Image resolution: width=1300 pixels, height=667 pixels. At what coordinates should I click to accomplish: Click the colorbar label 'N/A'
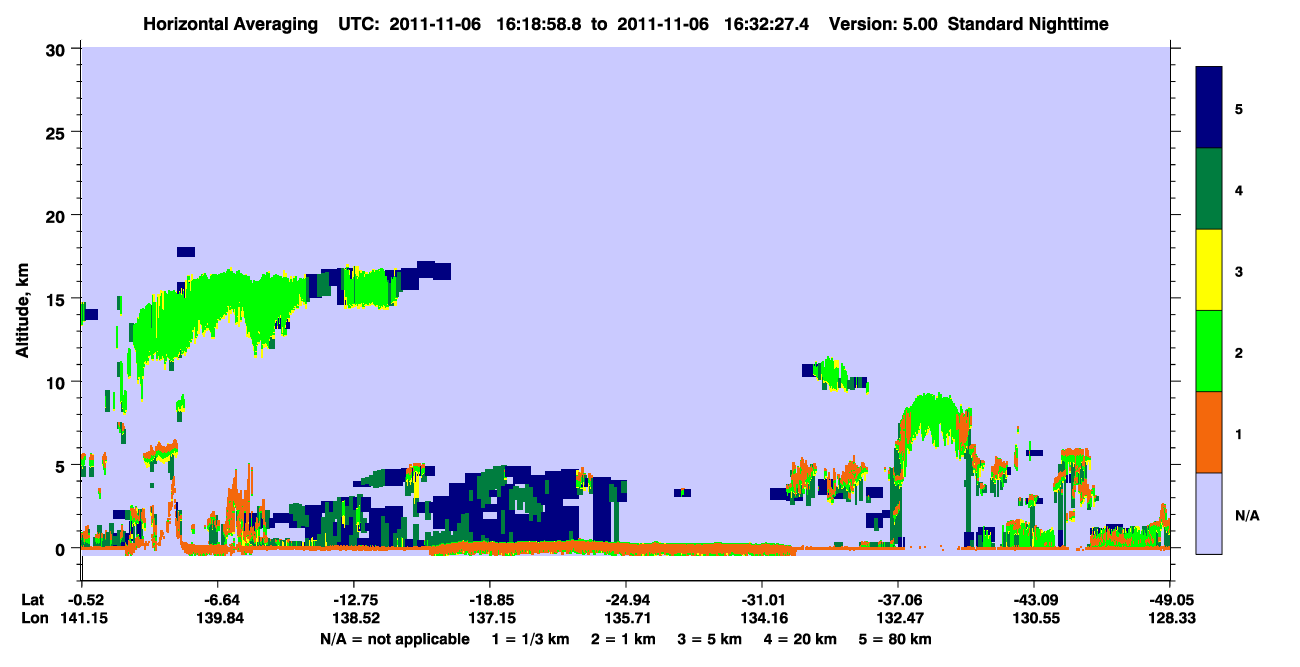coord(1247,516)
